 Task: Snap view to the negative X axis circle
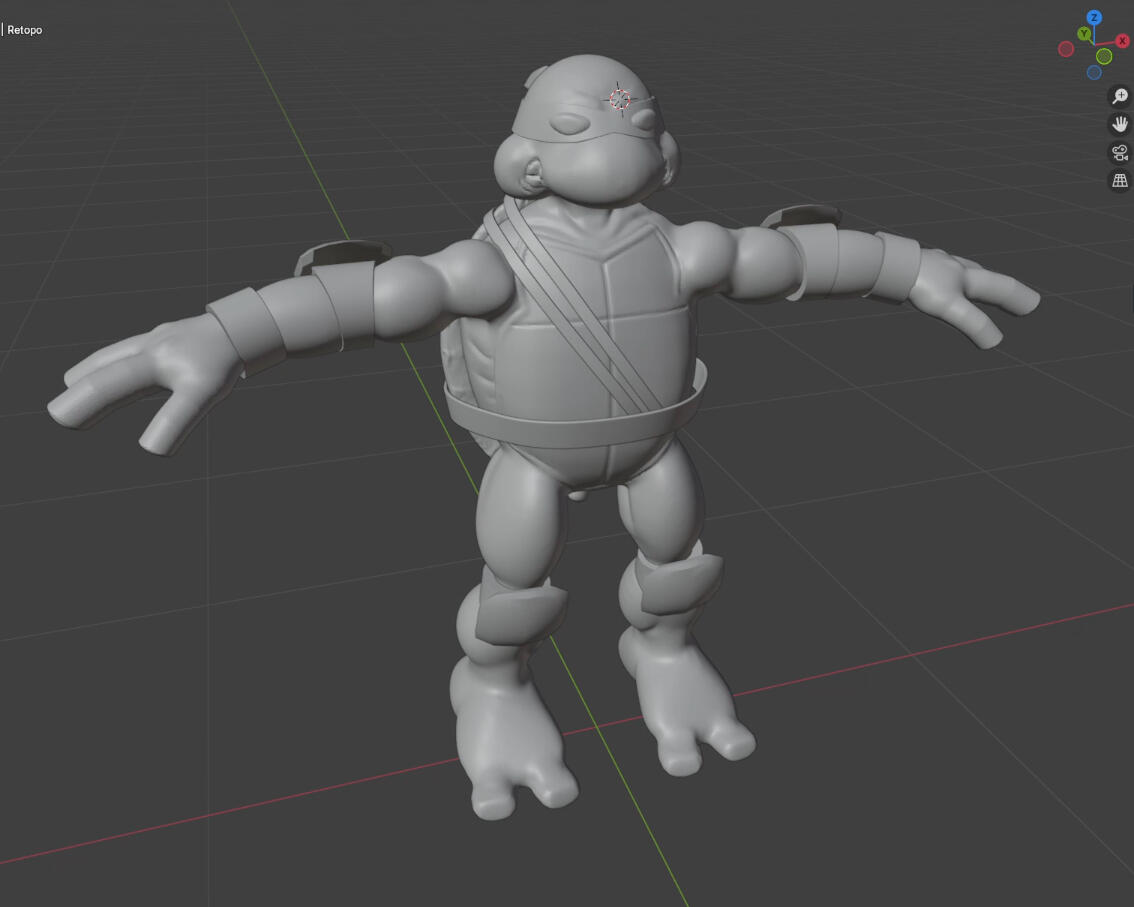coord(1066,49)
